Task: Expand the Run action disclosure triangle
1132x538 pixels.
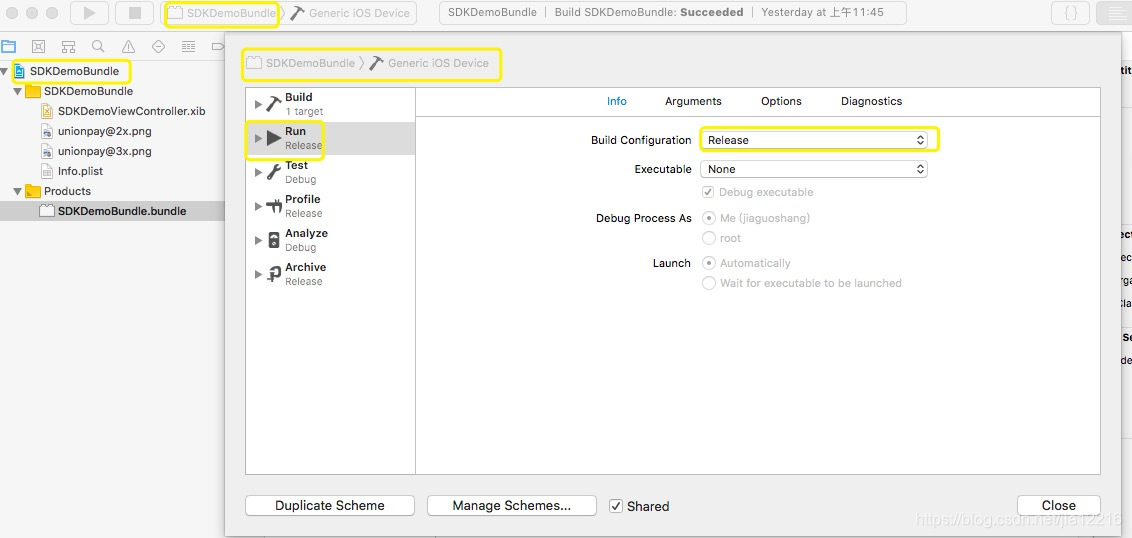Action: (x=258, y=138)
